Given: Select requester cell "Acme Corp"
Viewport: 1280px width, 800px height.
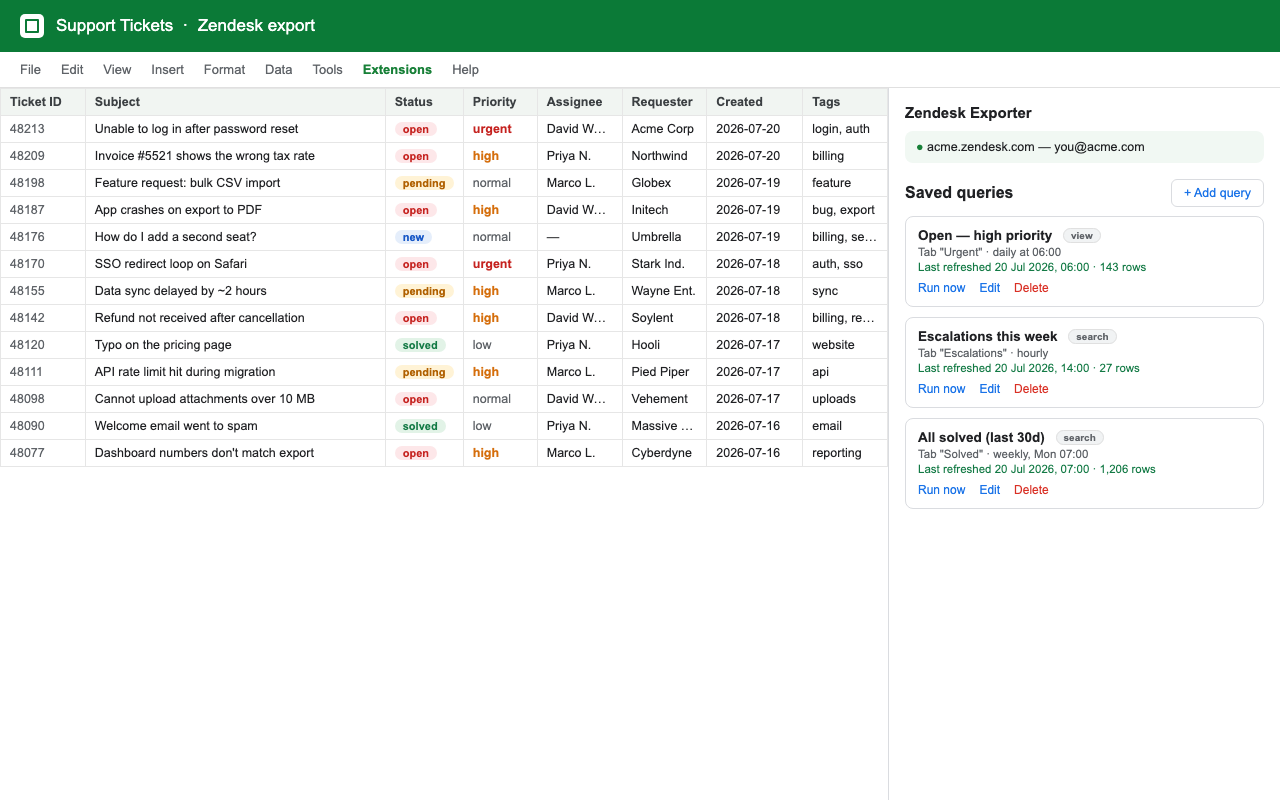Looking at the screenshot, I should [x=664, y=129].
